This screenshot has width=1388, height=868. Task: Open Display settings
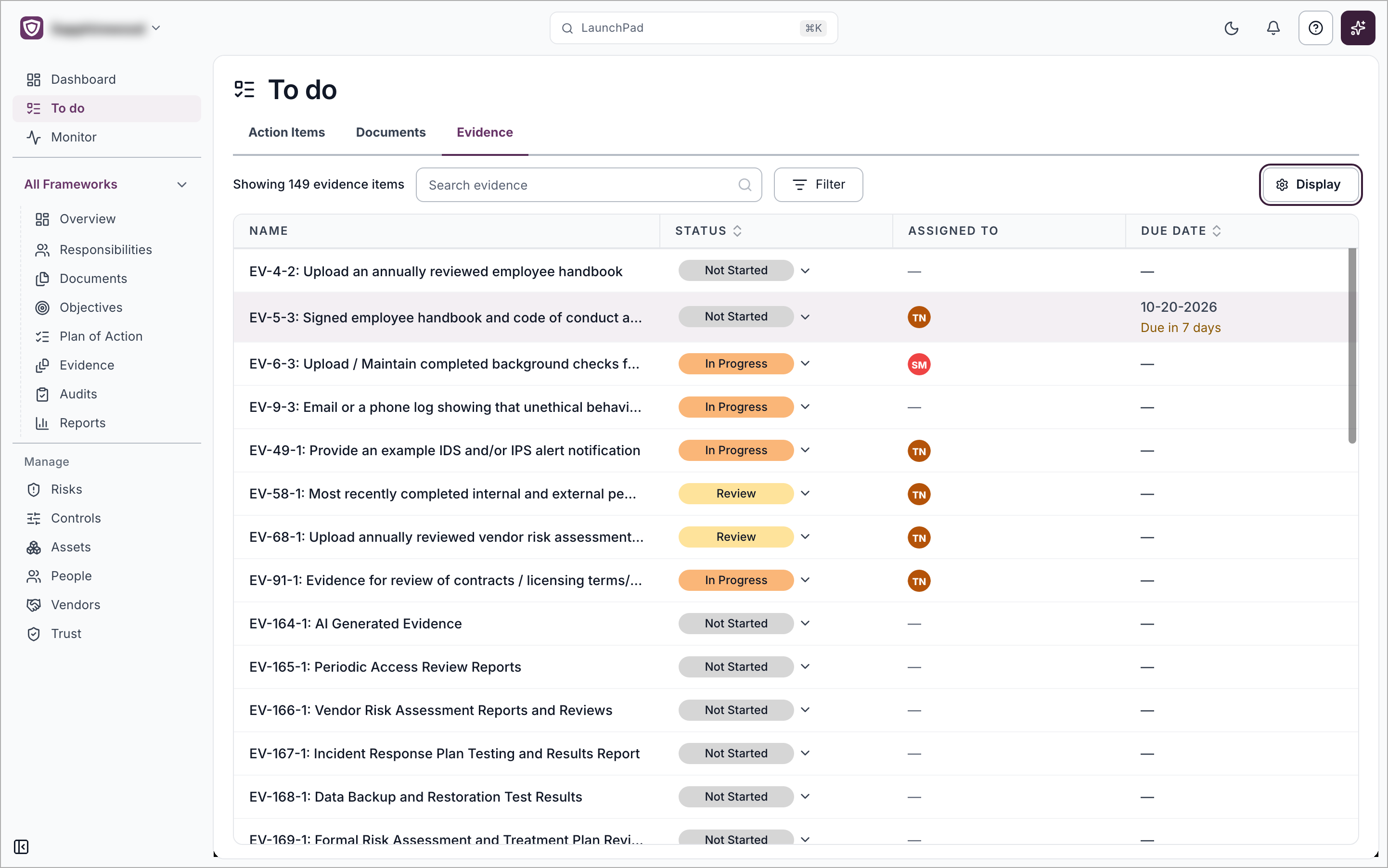coord(1310,185)
